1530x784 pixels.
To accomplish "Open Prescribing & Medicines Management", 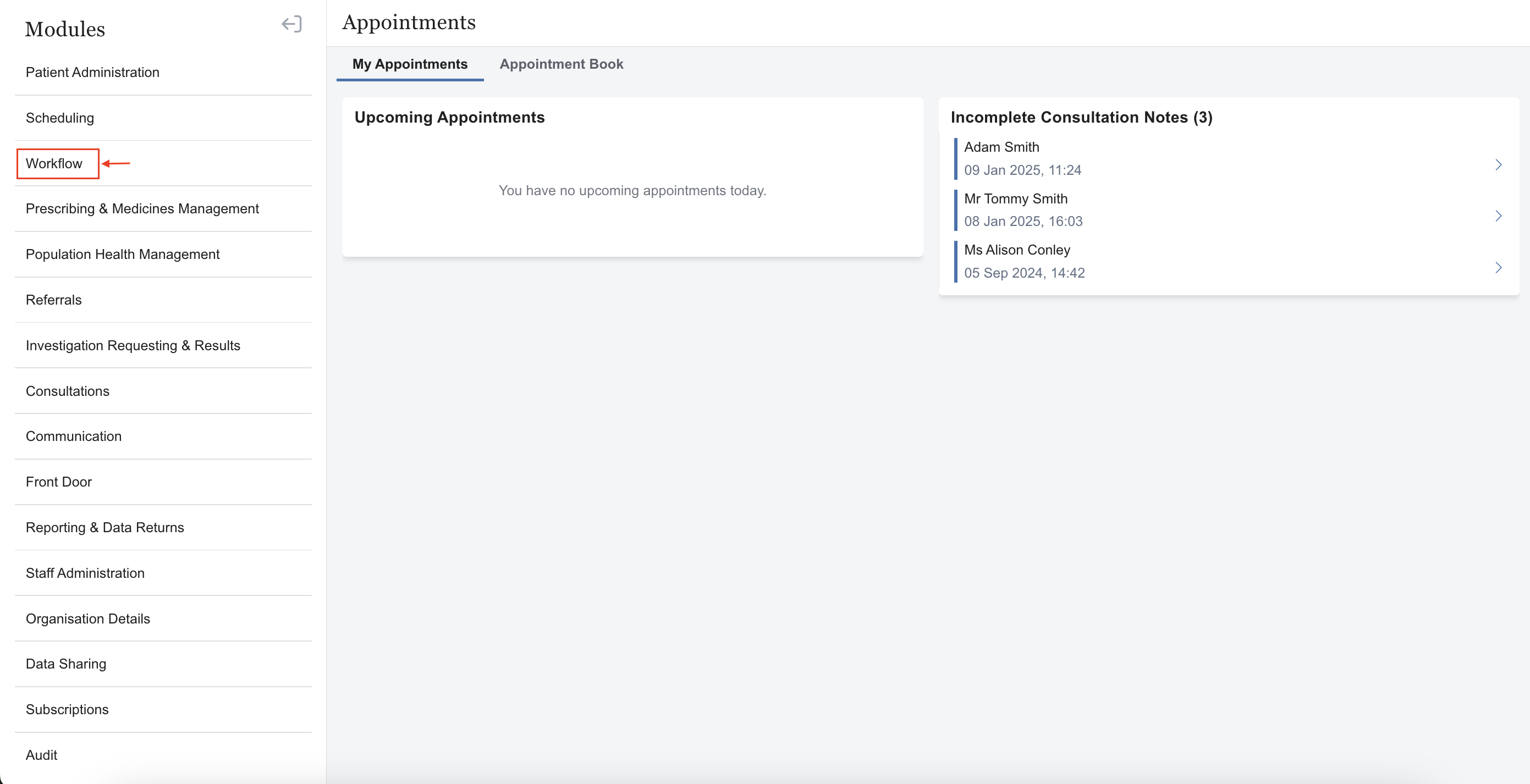I will click(142, 208).
